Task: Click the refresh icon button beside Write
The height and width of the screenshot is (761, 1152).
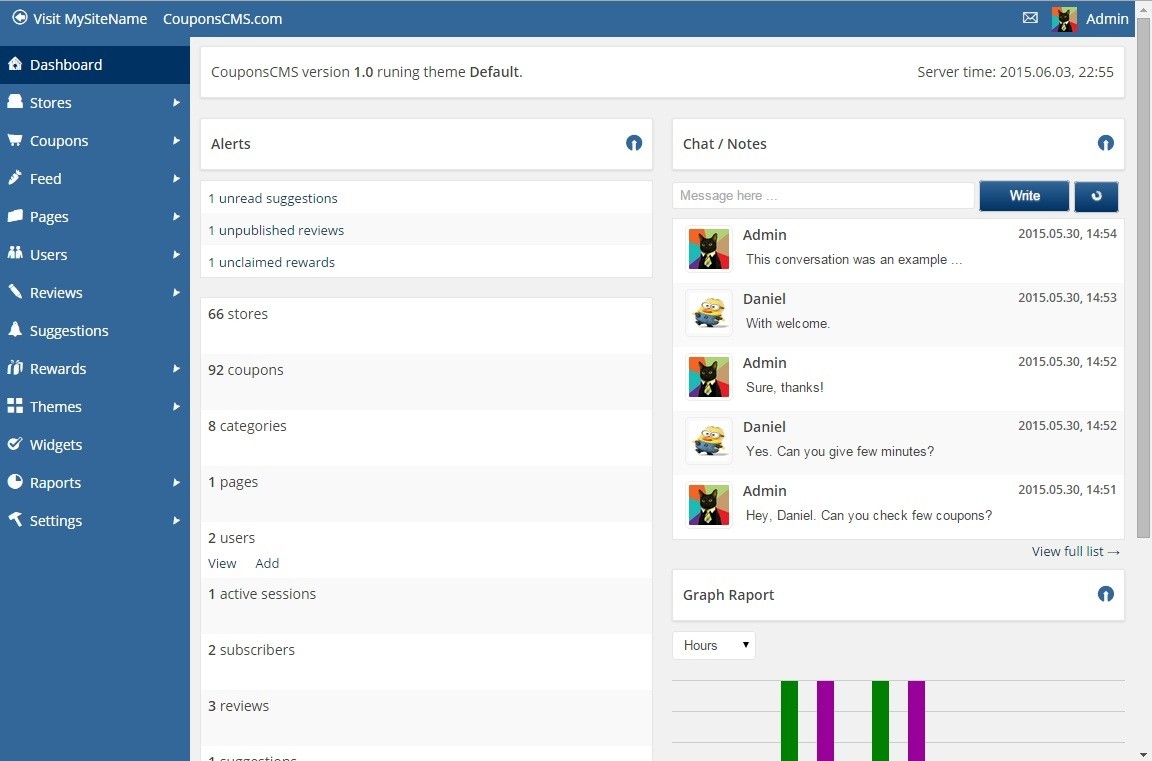Action: pos(1096,196)
